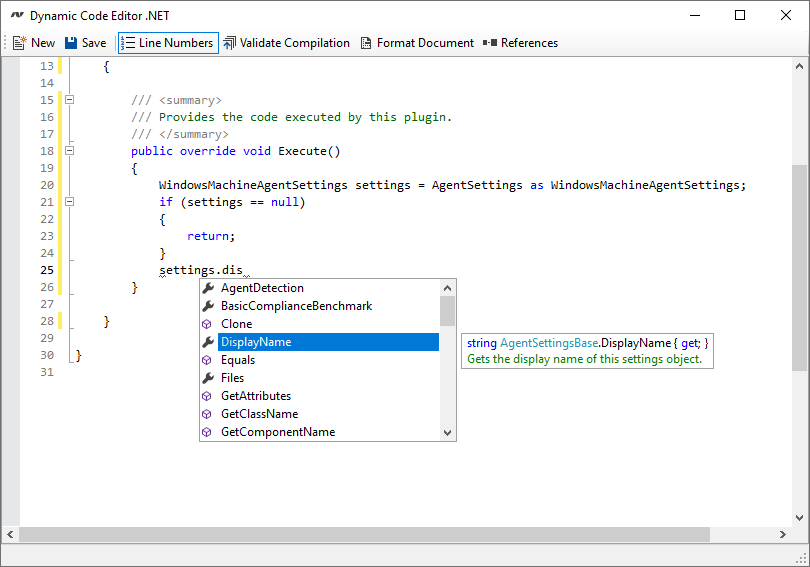Click the 'Save' toolbar label

(94, 43)
